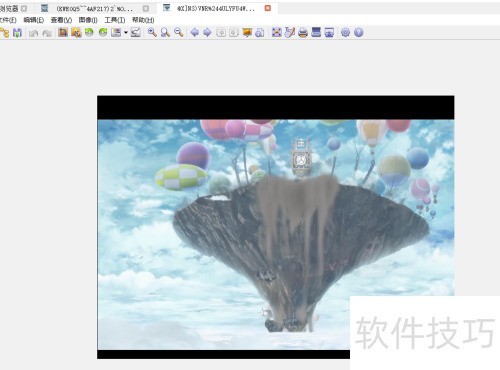
Task: Close the 浏览器 tab with its gray X
Action: (24, 8)
